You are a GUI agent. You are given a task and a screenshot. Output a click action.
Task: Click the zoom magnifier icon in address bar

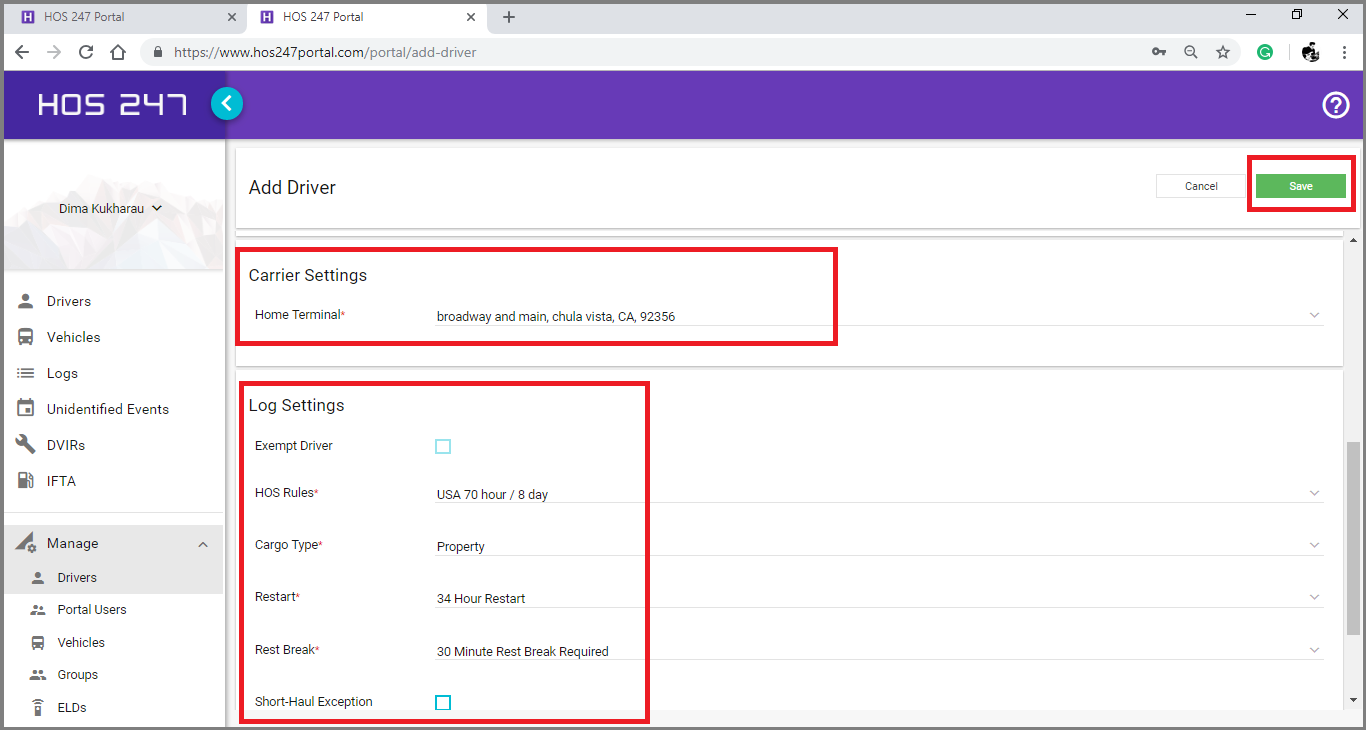(x=1191, y=52)
